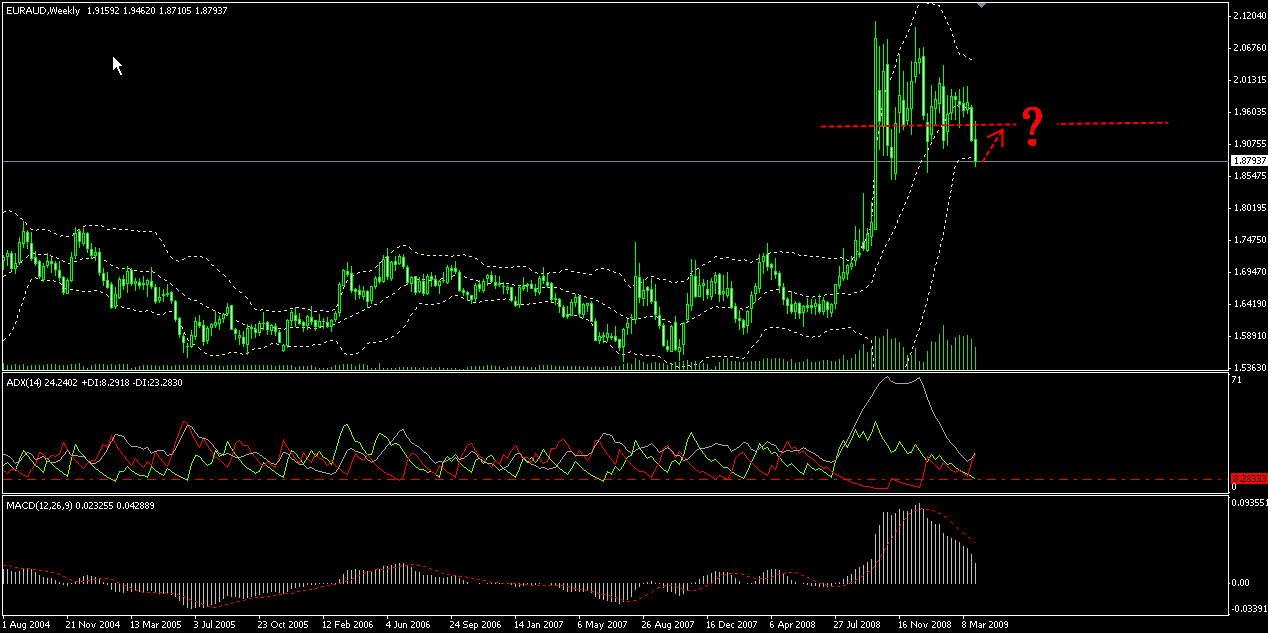
Task: Click MACD scale value 0.093551
Action: pos(1249,505)
